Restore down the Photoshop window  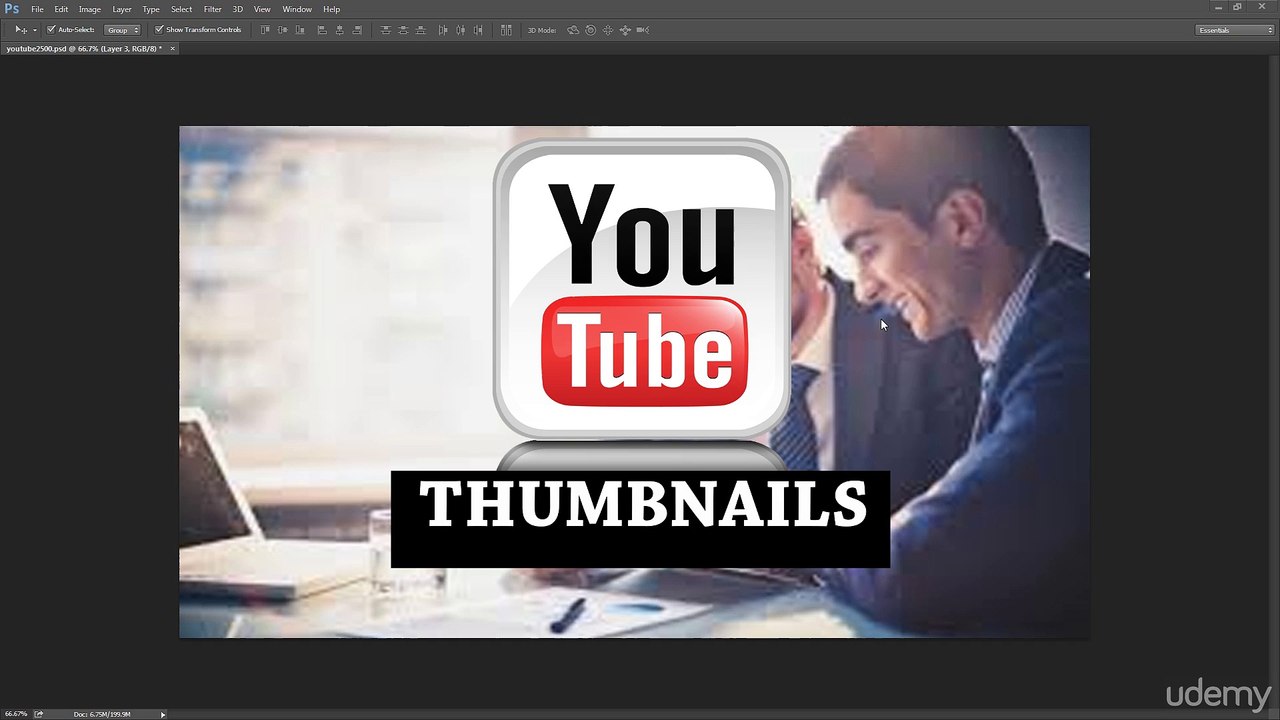(1237, 7)
